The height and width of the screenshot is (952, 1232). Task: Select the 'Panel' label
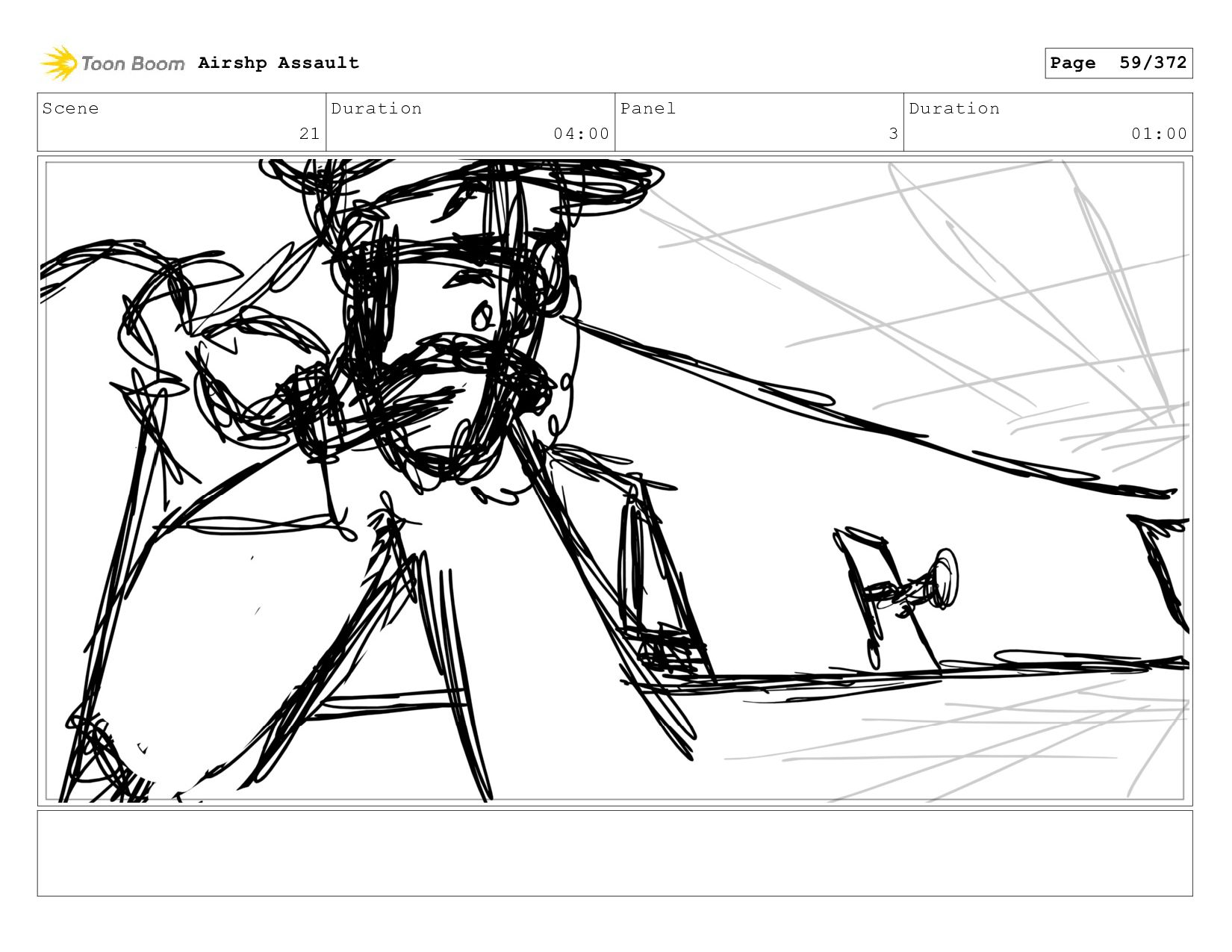pos(648,108)
